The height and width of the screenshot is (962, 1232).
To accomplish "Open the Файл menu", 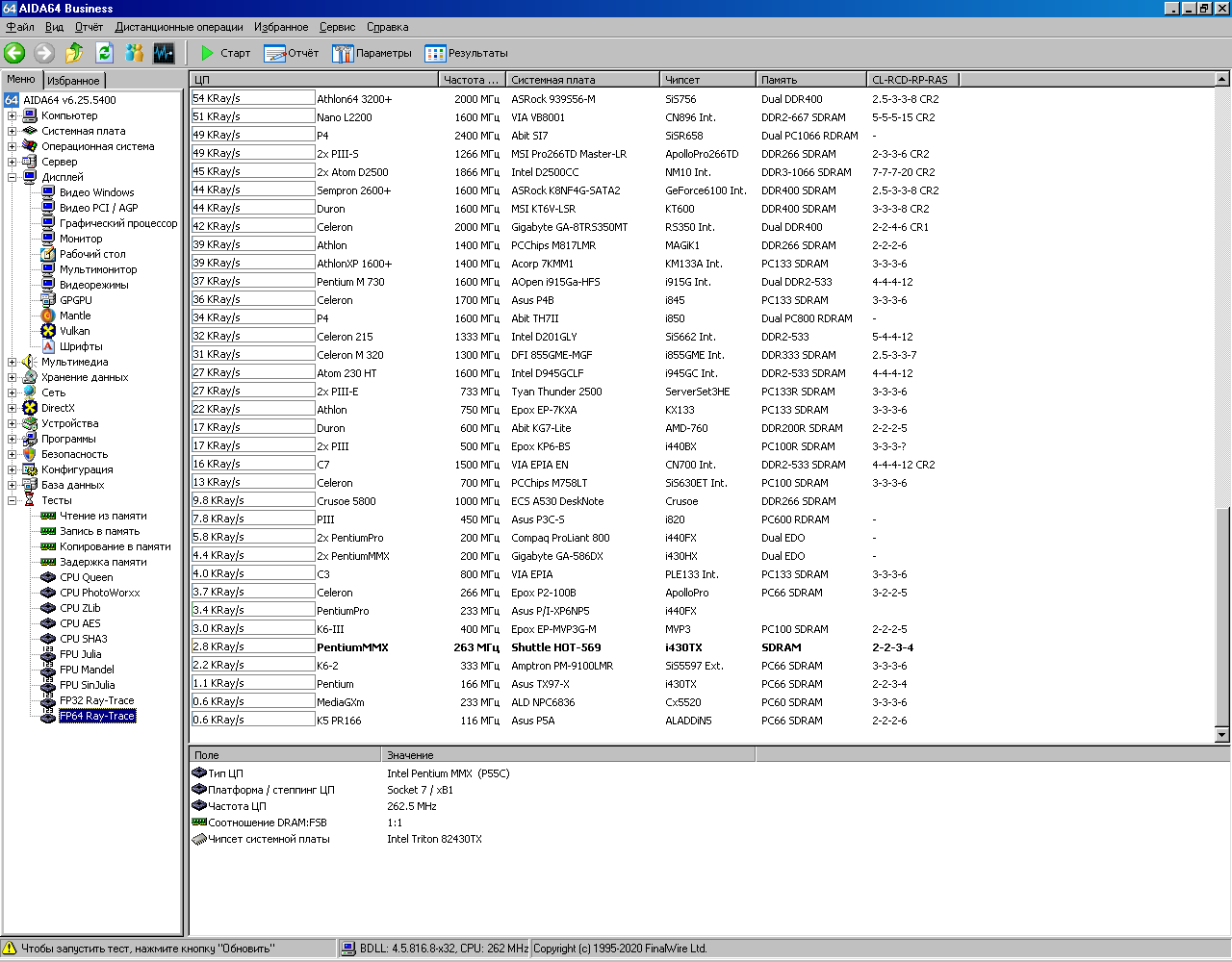I will click(x=20, y=27).
